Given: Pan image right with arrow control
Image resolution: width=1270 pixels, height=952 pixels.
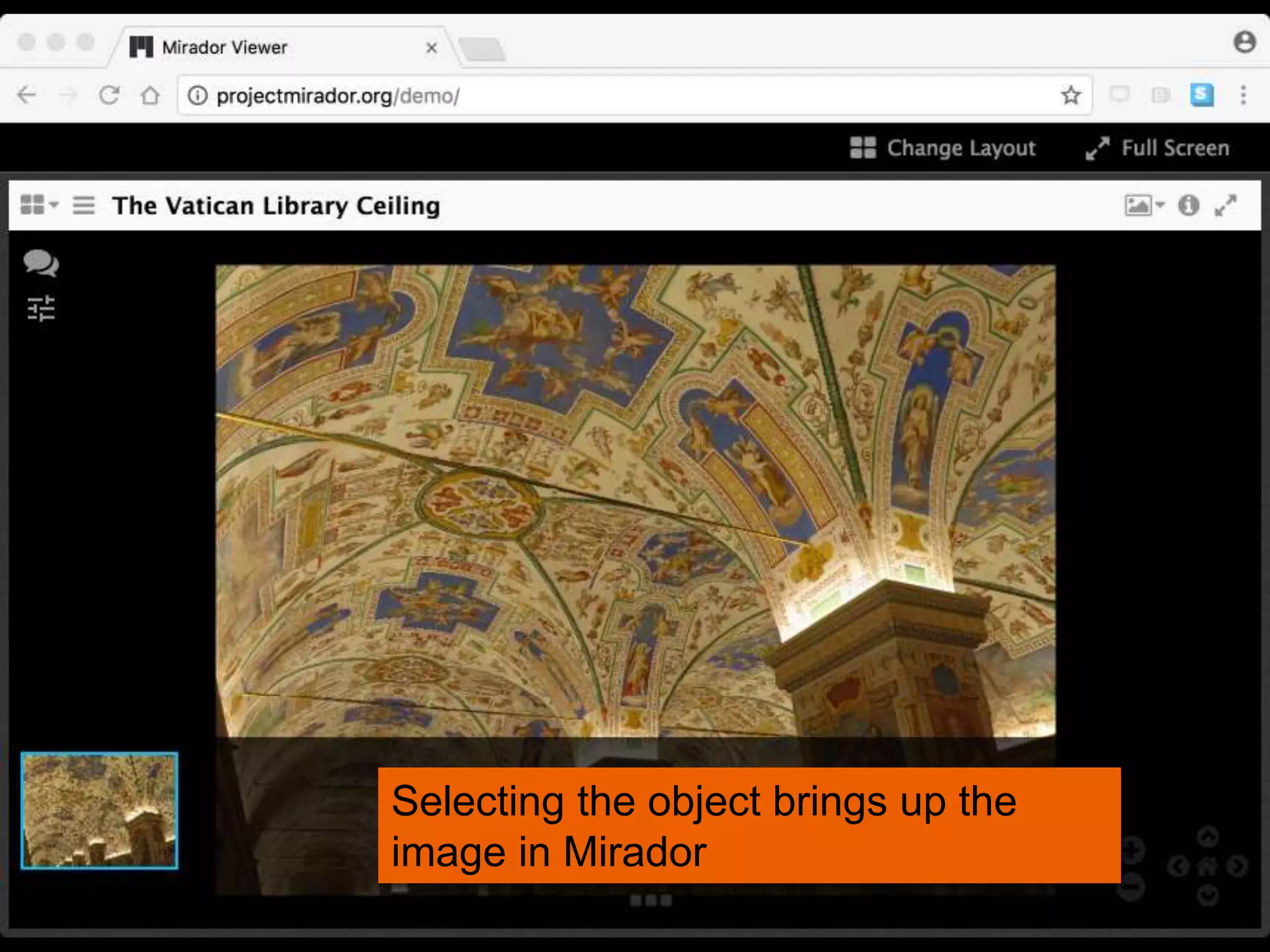Looking at the screenshot, I should pos(1237,866).
